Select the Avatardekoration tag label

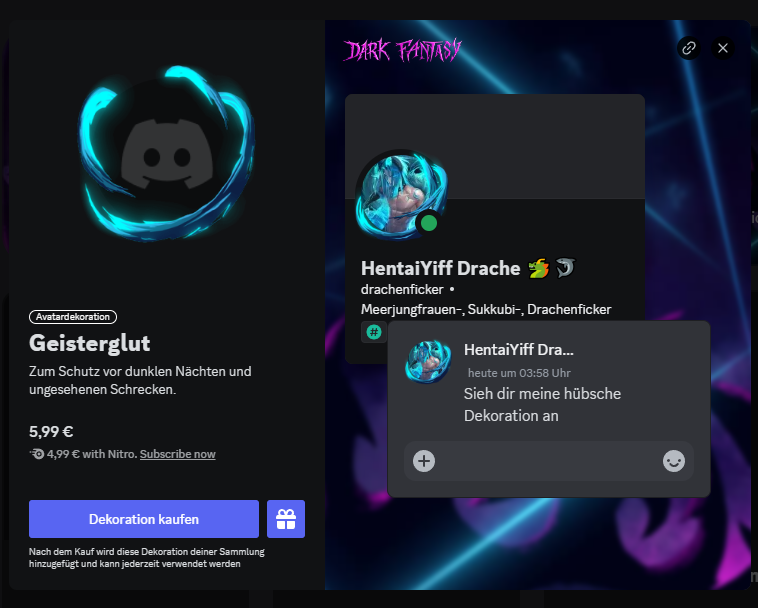pyautogui.click(x=73, y=317)
